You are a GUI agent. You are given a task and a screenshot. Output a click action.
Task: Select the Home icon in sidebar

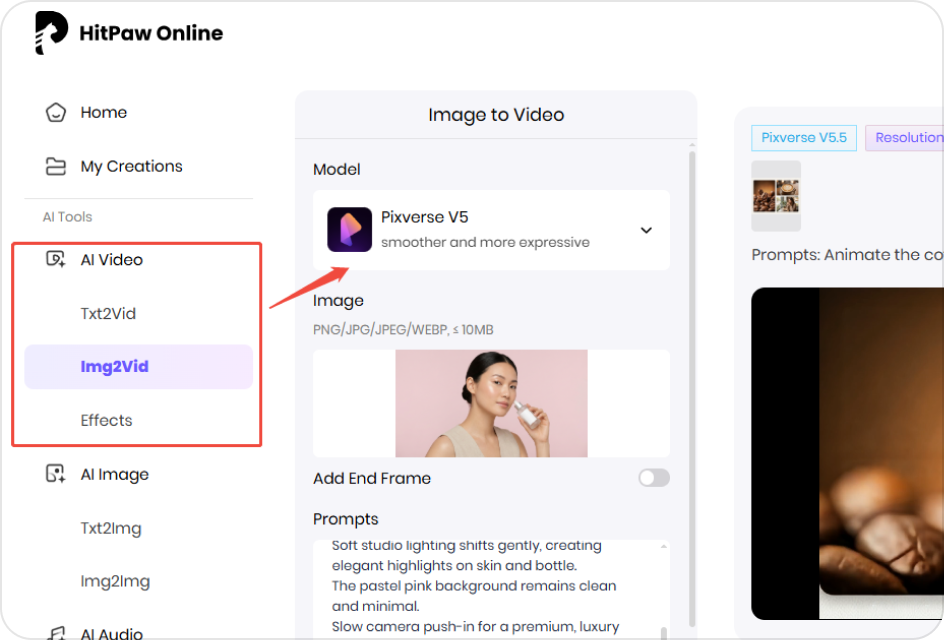(x=55, y=112)
